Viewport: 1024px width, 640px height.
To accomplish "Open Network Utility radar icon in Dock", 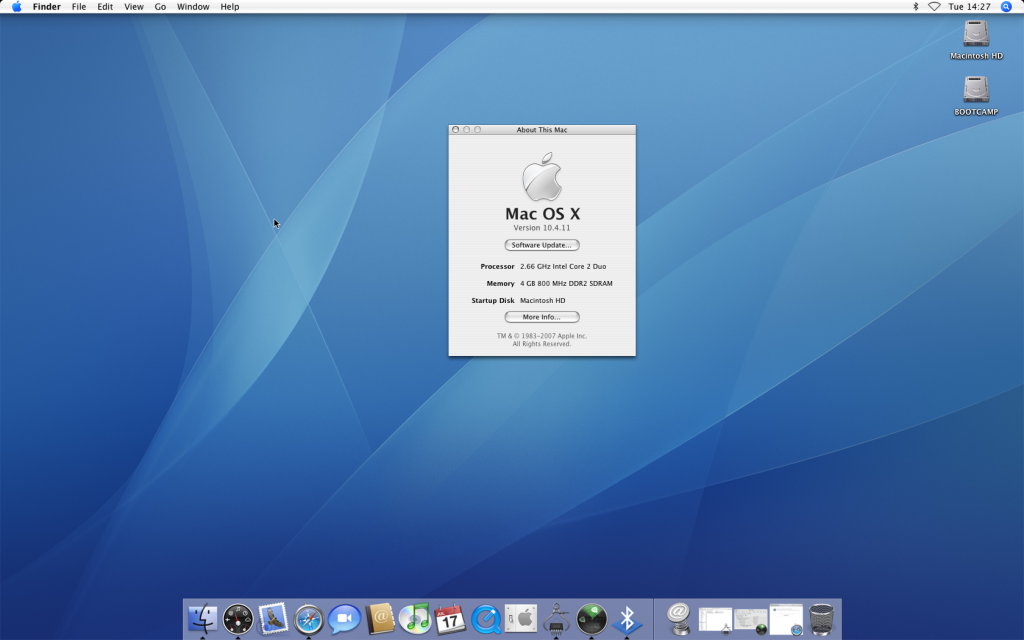I will tap(592, 618).
